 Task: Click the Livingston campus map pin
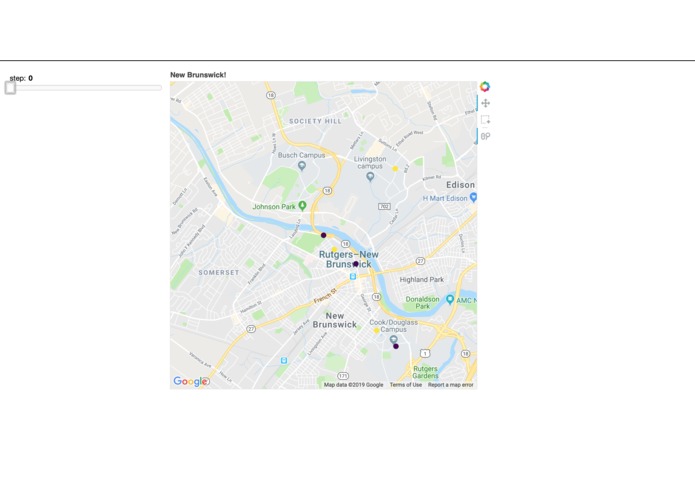click(370, 177)
